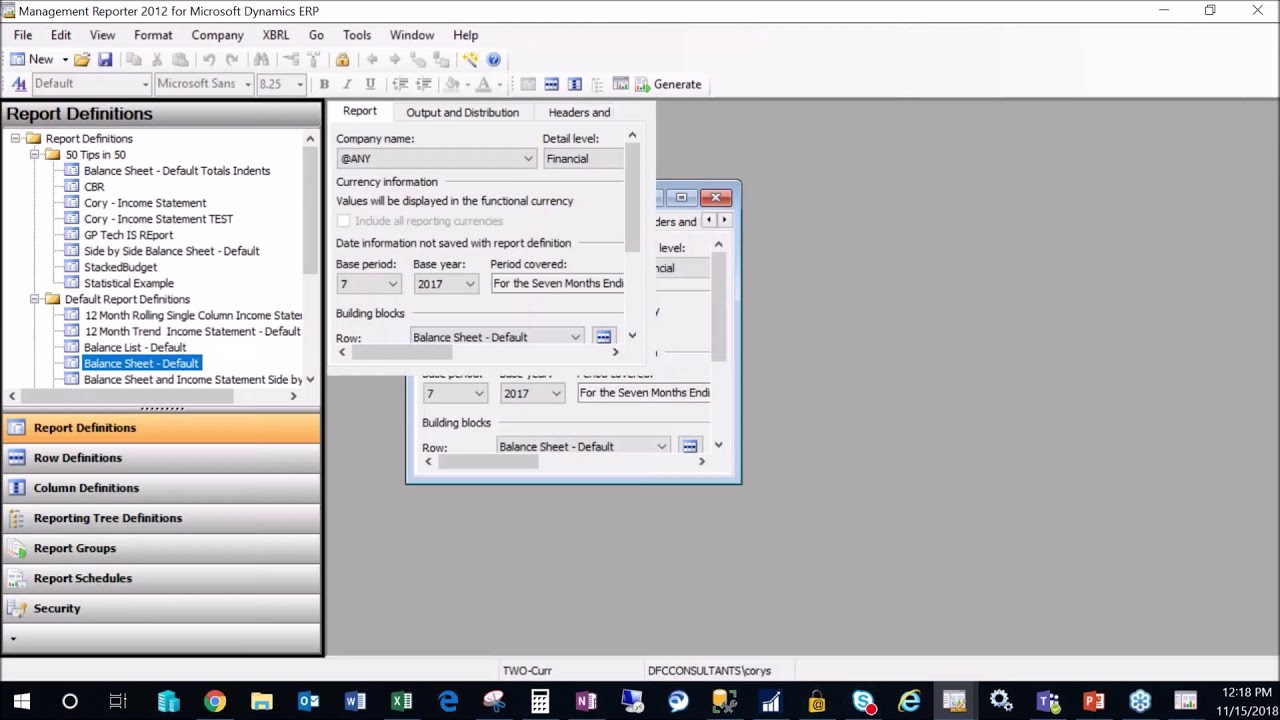Viewport: 1280px width, 720px height.
Task: Open the Tools menu
Action: [x=357, y=35]
